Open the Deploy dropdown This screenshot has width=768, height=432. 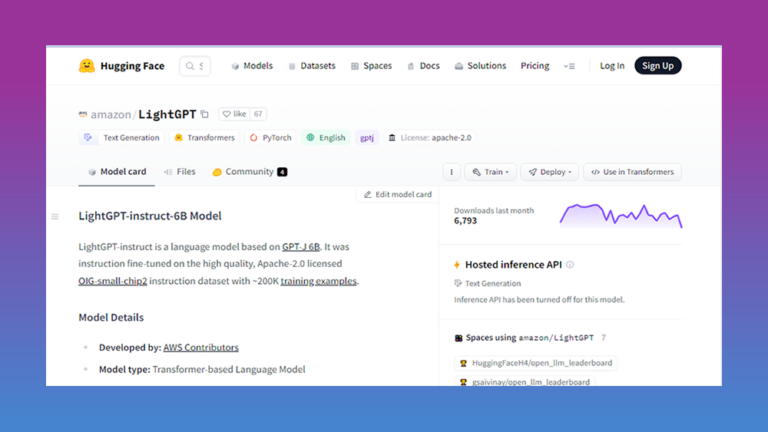click(550, 172)
